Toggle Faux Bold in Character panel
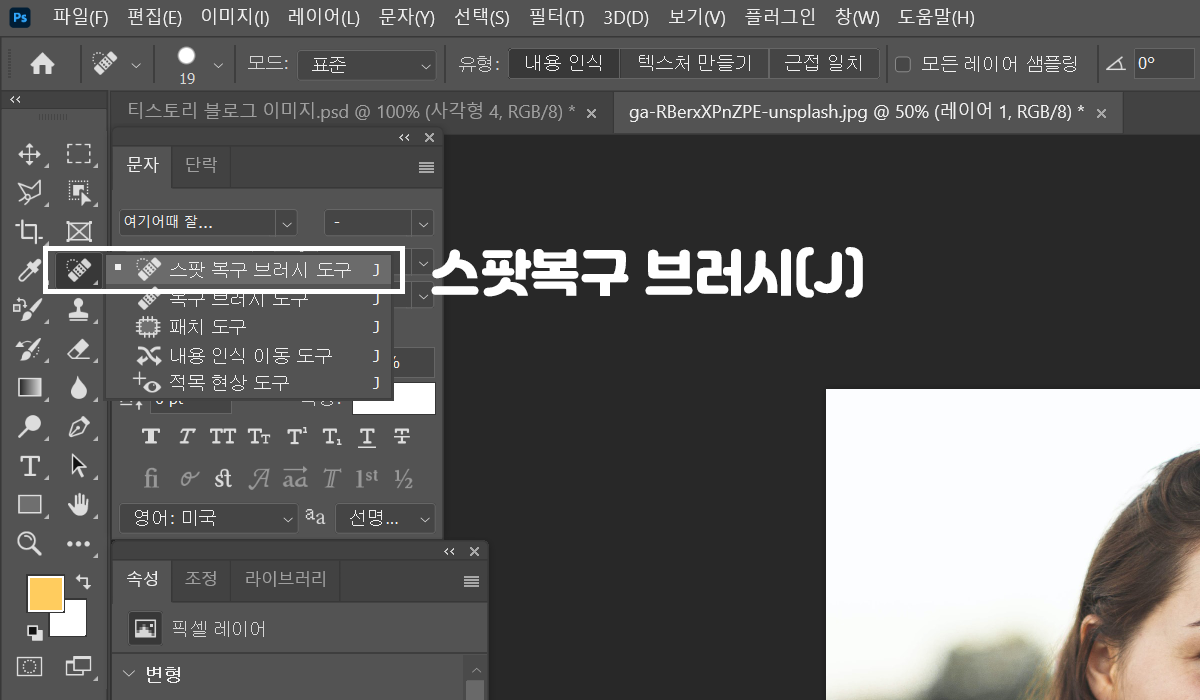 click(151, 436)
